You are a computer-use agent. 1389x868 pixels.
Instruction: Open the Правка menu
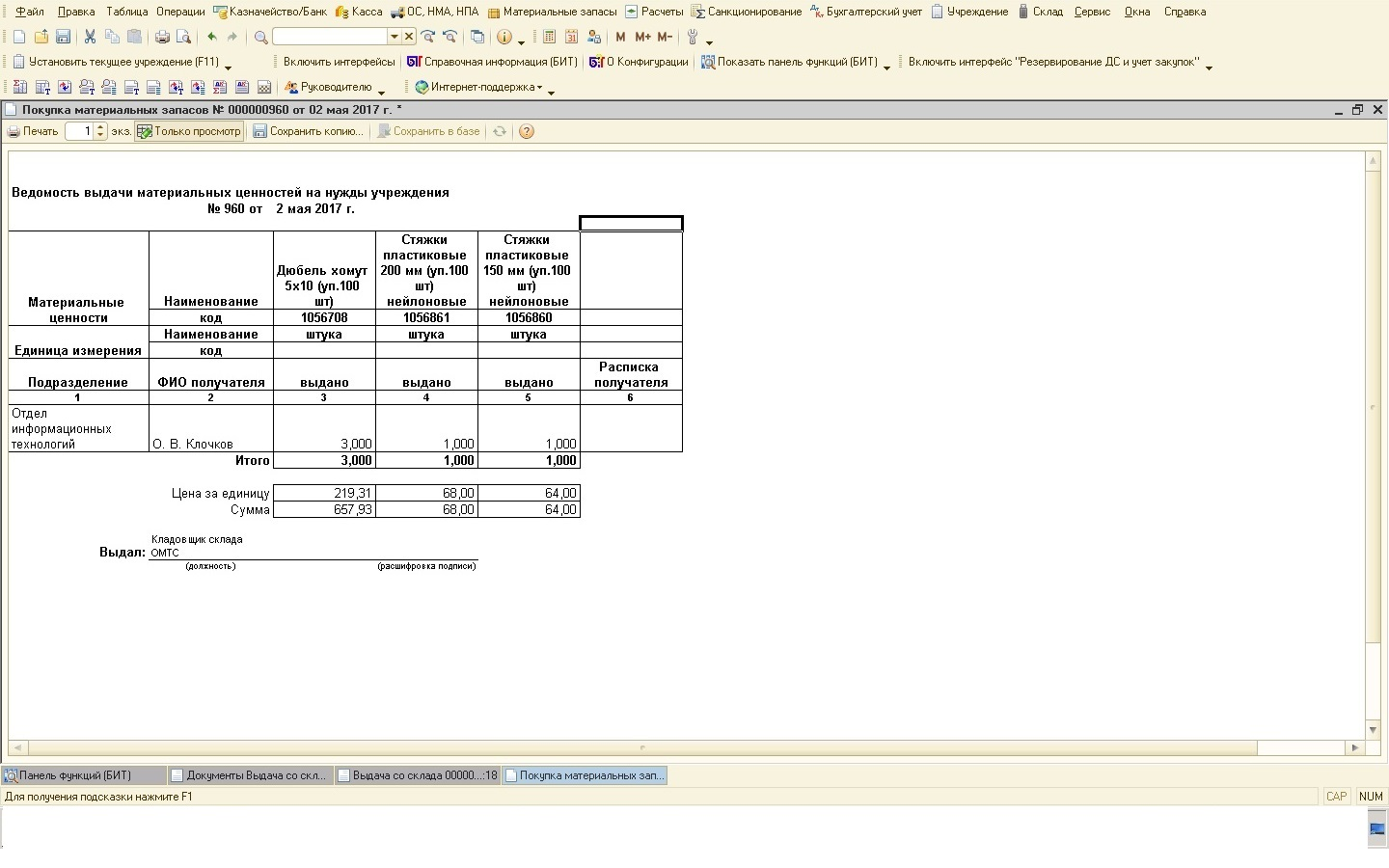click(76, 12)
